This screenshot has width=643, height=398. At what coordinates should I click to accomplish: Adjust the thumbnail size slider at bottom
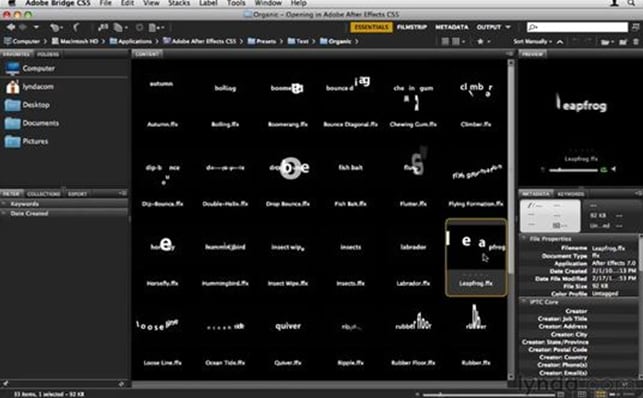pos(488,394)
